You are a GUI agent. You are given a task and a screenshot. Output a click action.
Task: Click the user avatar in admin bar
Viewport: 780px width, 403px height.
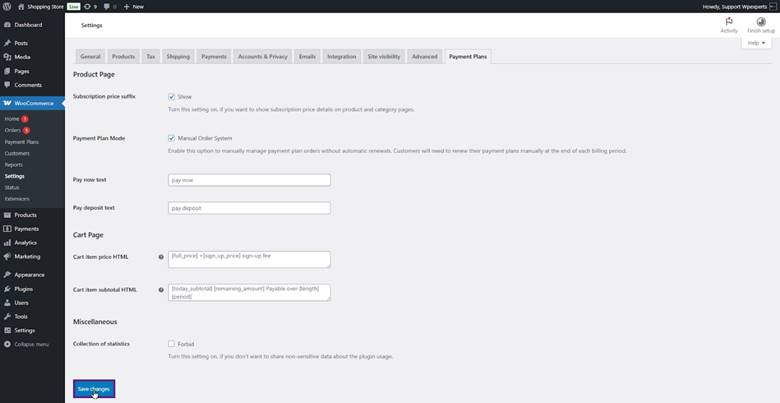click(x=772, y=6)
